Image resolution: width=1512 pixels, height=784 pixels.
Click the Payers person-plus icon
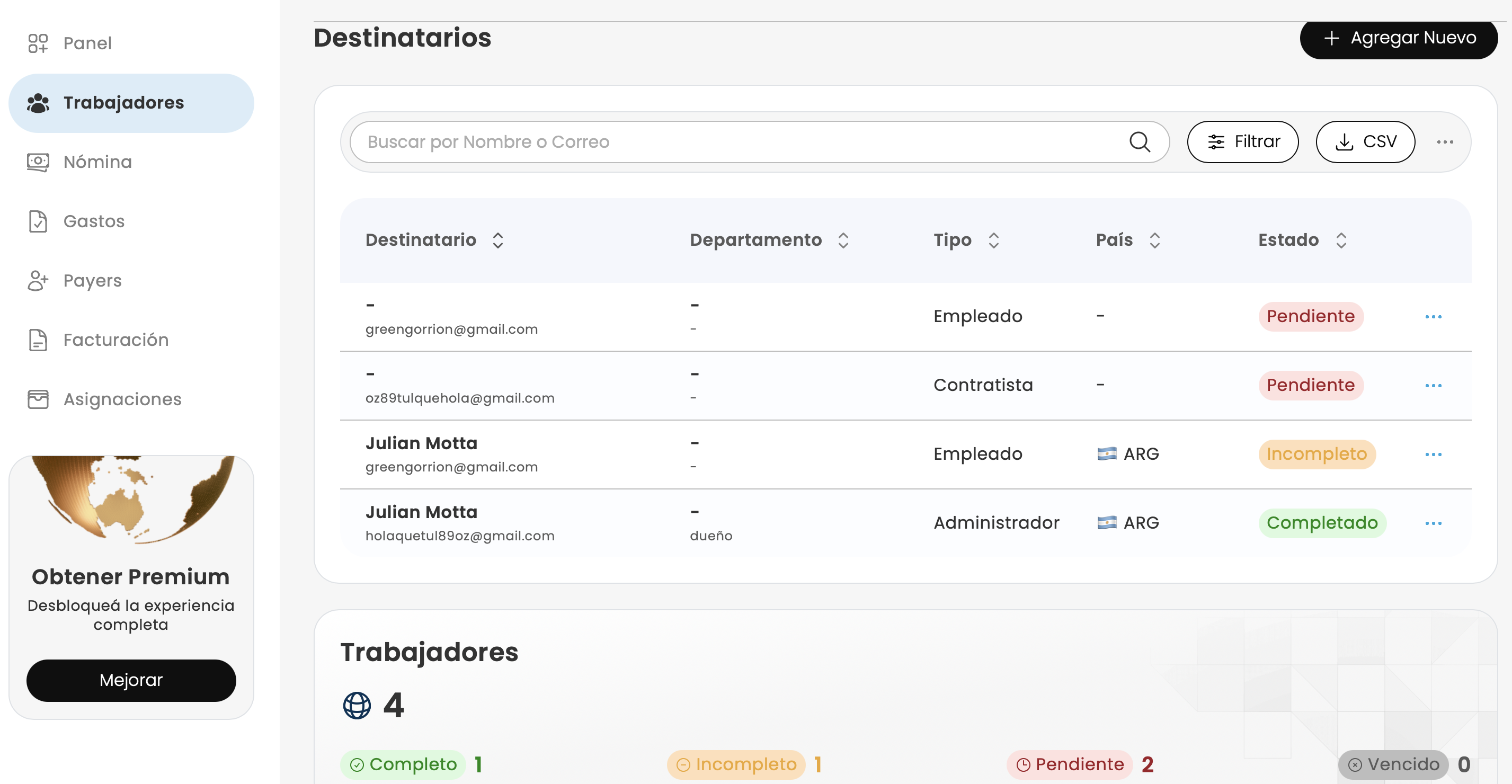(38, 281)
